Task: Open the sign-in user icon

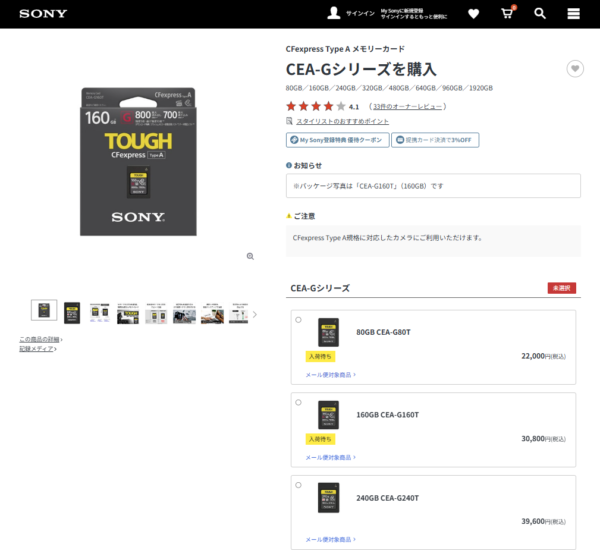Action: 334,13
